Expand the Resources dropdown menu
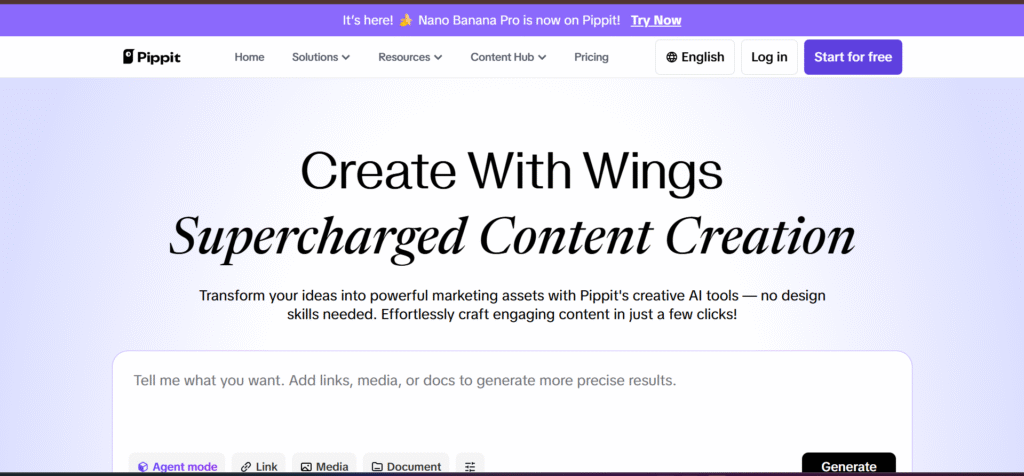The height and width of the screenshot is (476, 1024). [x=410, y=57]
